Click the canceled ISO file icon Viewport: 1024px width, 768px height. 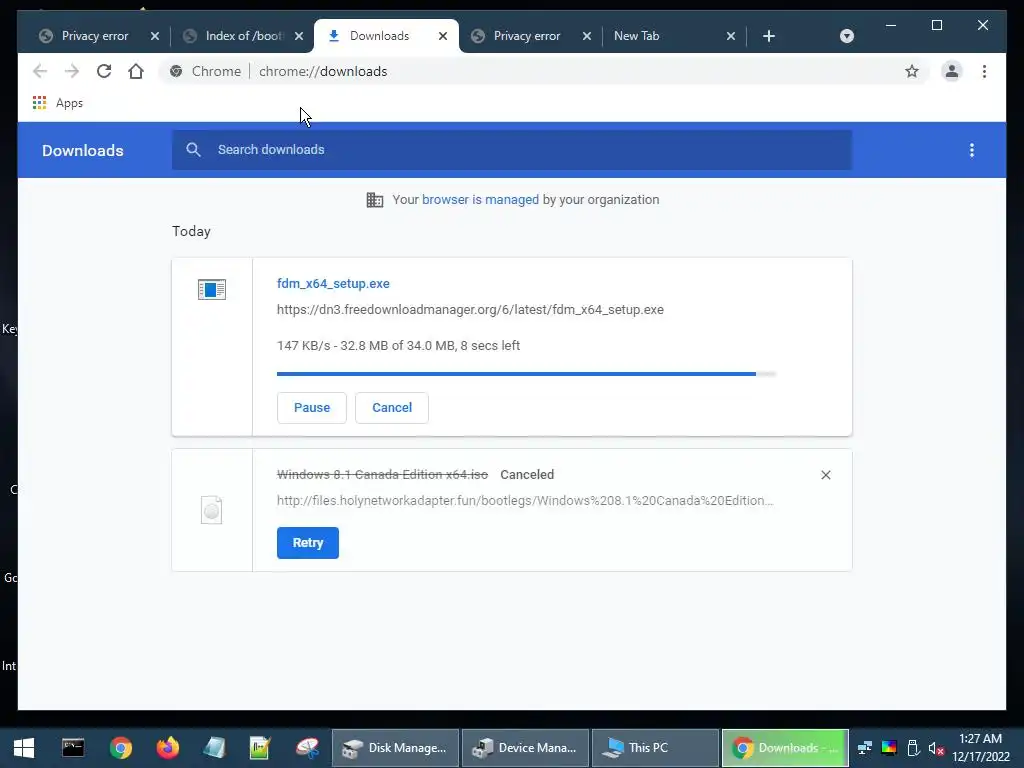pos(212,510)
